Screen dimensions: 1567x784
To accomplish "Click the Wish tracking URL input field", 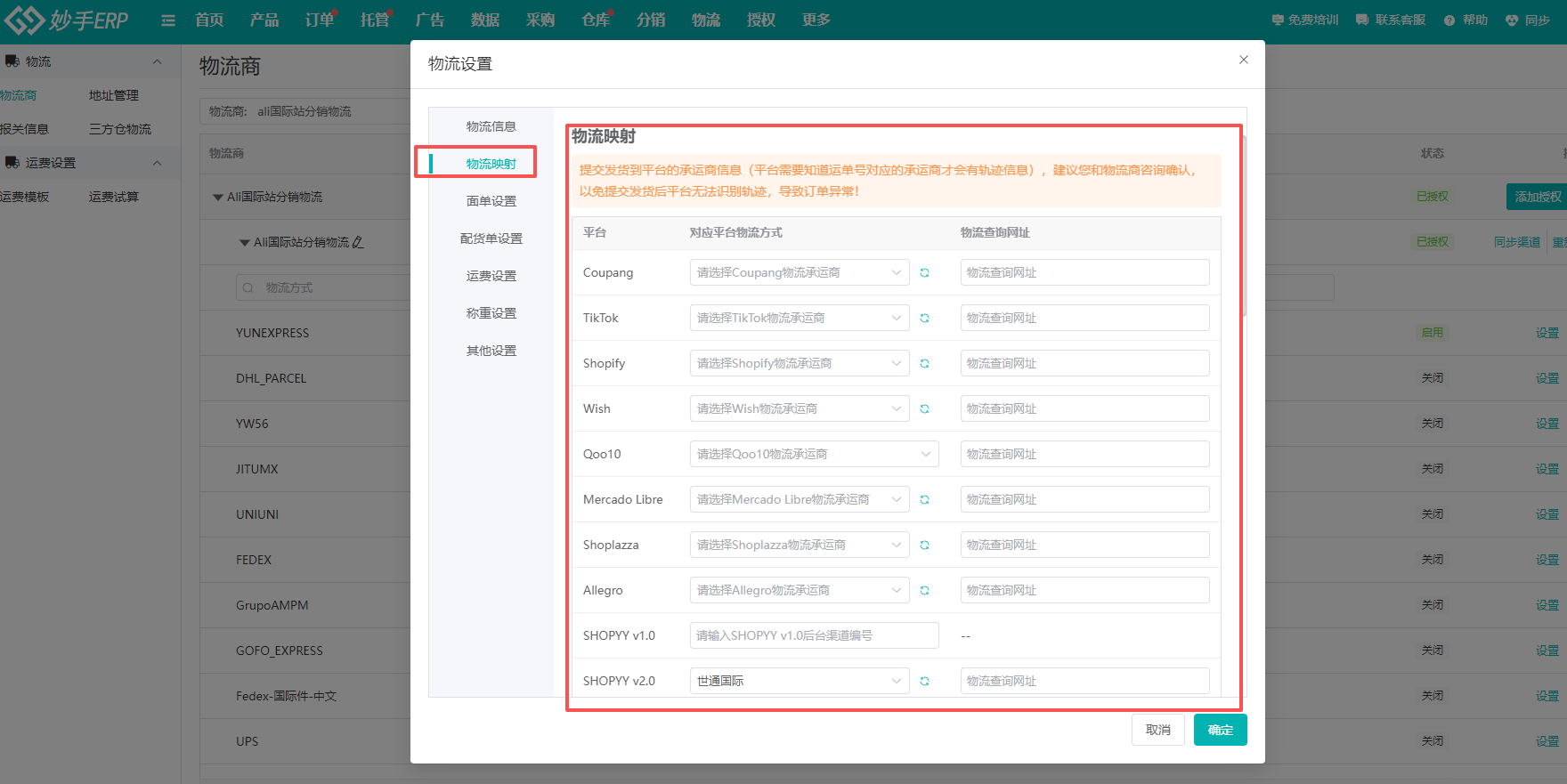I will [1084, 408].
